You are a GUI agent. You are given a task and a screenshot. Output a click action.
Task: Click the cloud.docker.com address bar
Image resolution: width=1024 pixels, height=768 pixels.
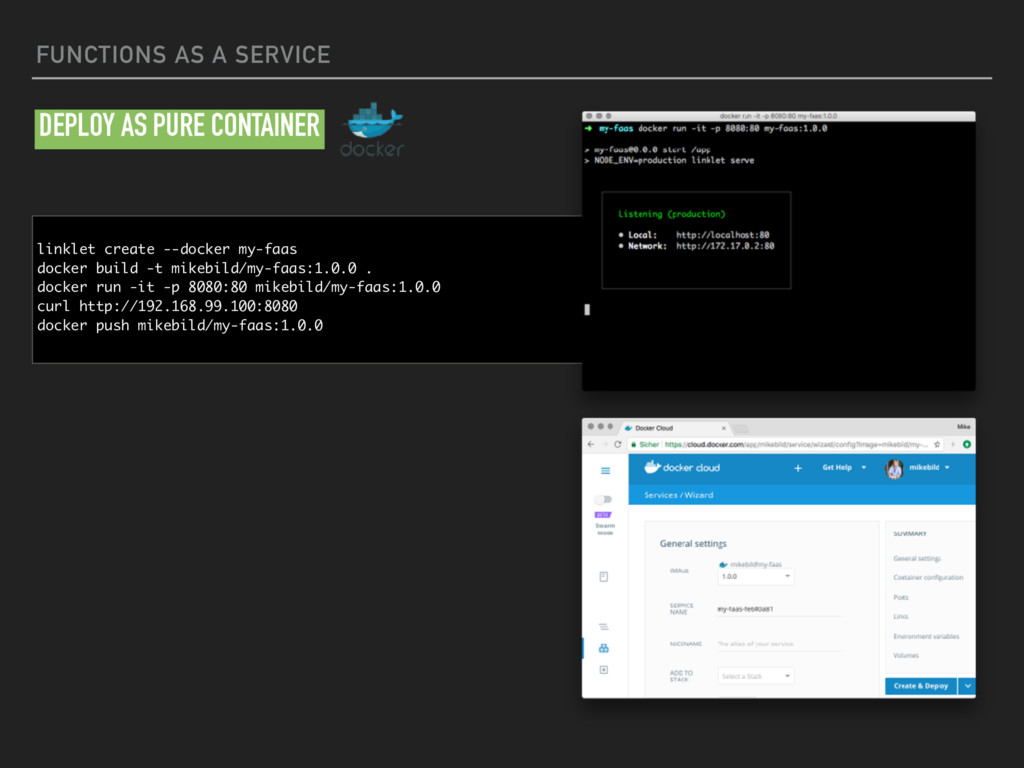tap(786, 445)
